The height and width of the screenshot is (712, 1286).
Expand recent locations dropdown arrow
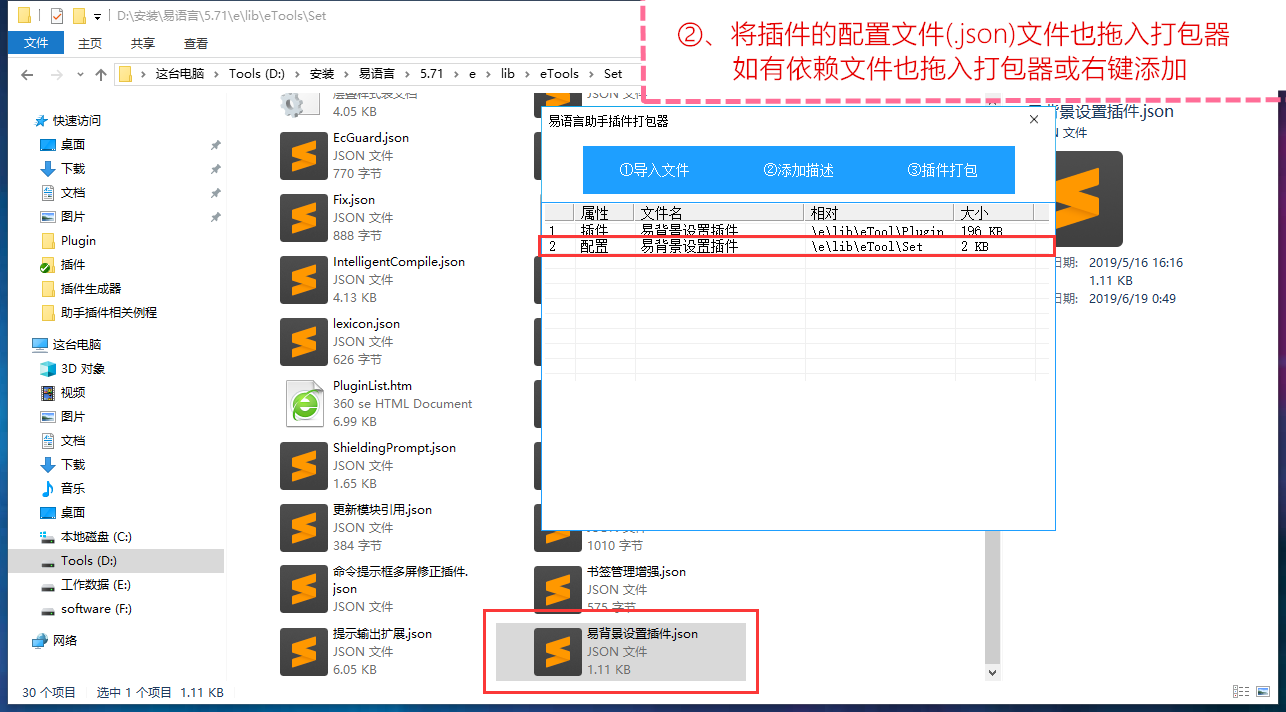coord(80,74)
